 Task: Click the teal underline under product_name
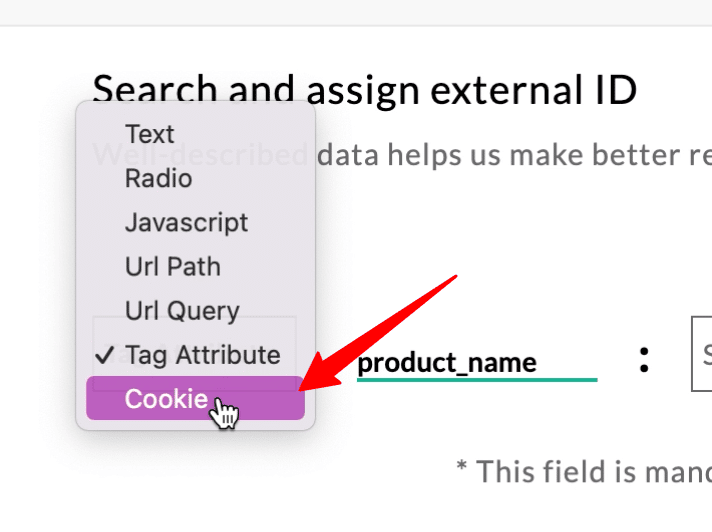click(477, 379)
